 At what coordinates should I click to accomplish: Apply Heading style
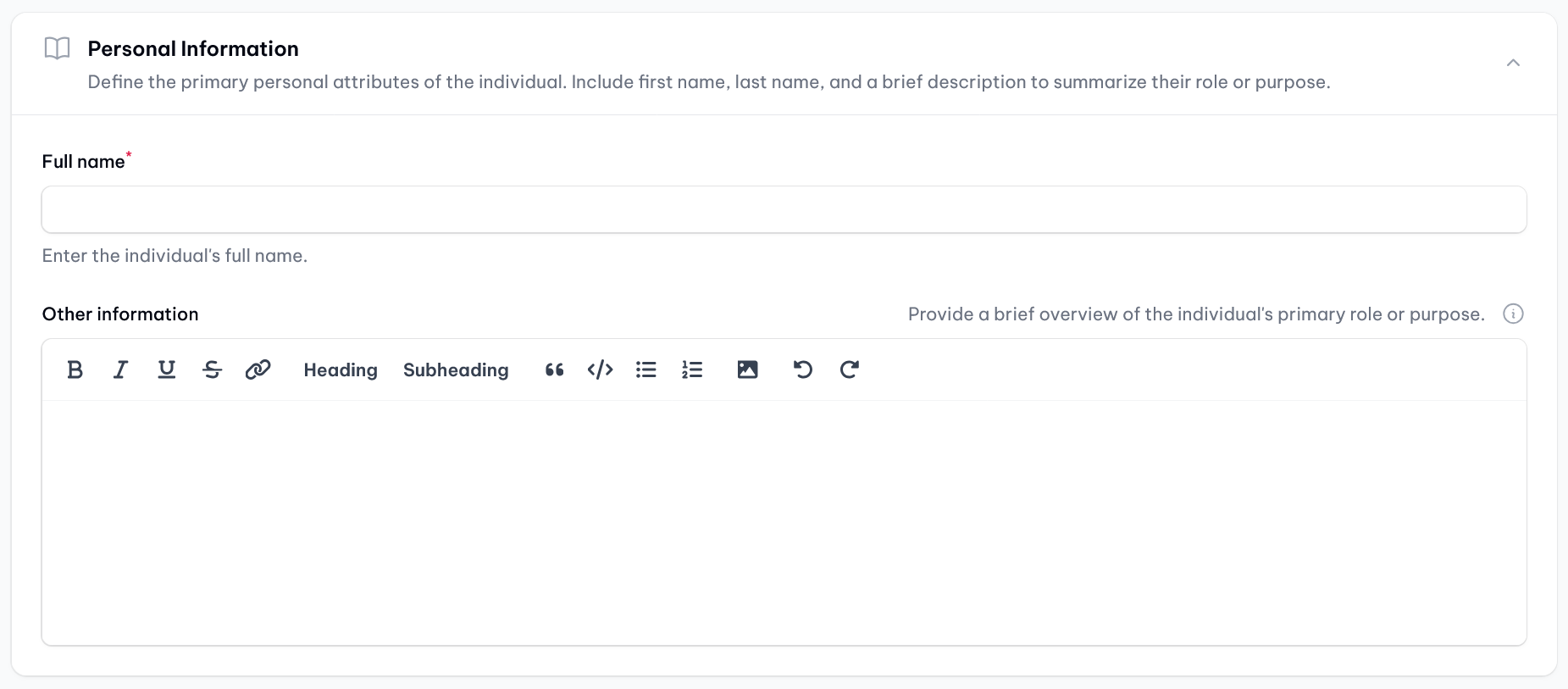tap(341, 370)
